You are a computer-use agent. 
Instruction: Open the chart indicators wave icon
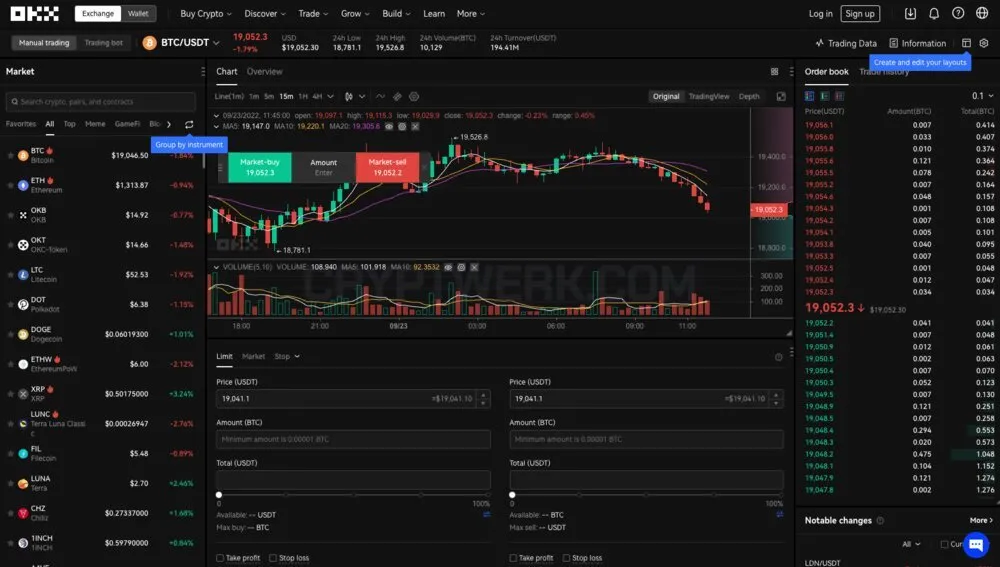coord(380,96)
